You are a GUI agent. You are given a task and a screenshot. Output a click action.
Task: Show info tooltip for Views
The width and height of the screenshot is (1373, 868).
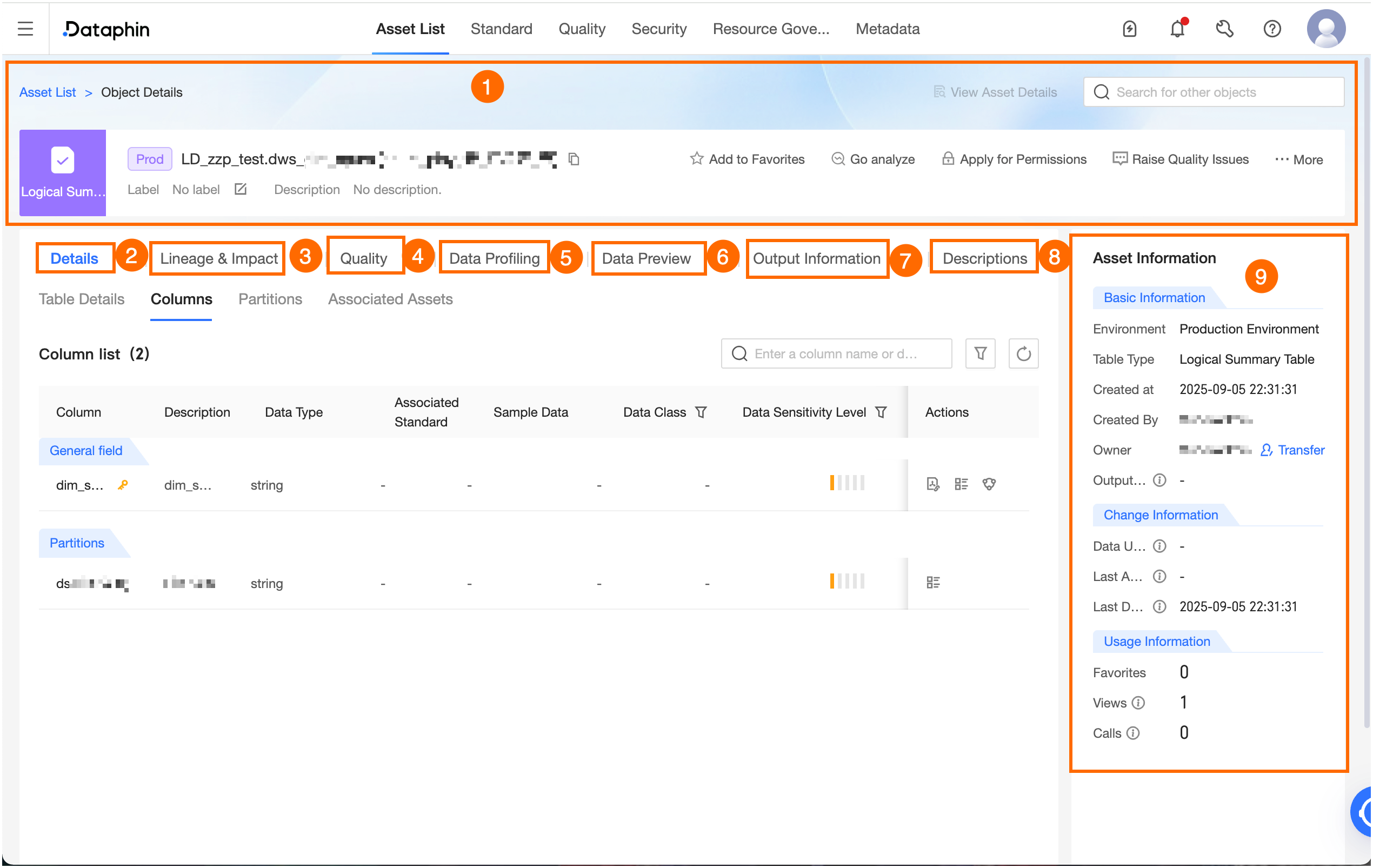1138,703
